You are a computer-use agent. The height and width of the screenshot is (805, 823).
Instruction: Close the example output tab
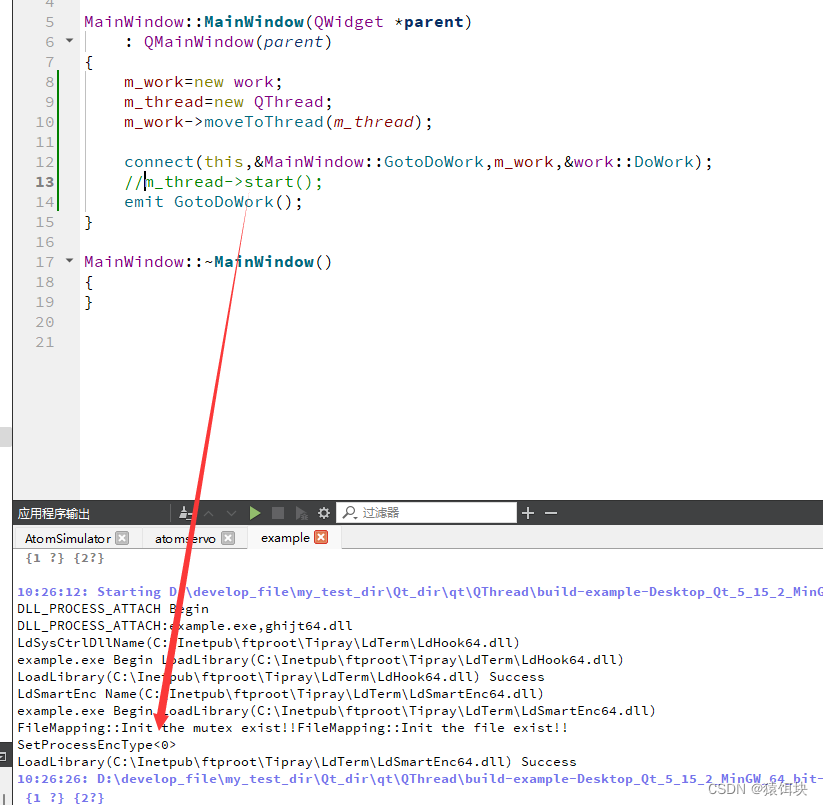point(318,537)
